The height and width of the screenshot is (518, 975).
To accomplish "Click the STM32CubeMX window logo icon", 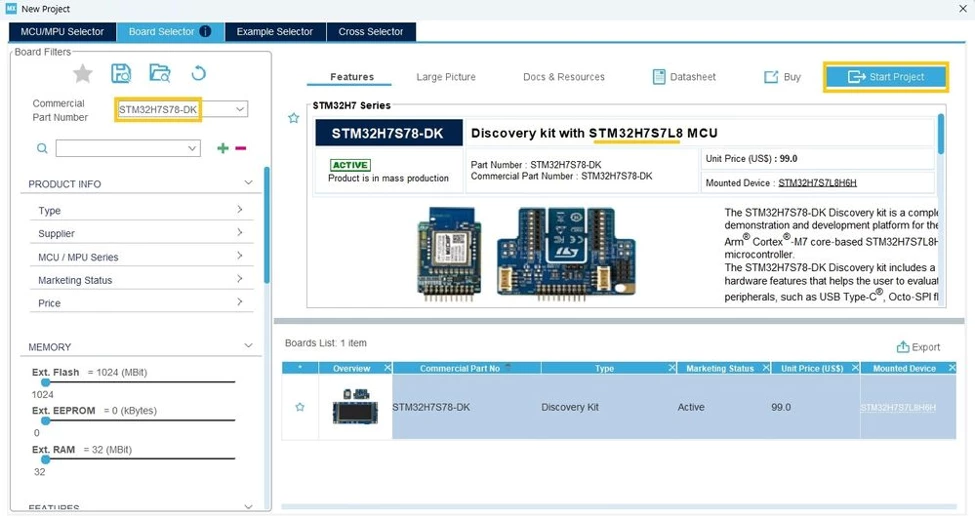I will pyautogui.click(x=11, y=9).
